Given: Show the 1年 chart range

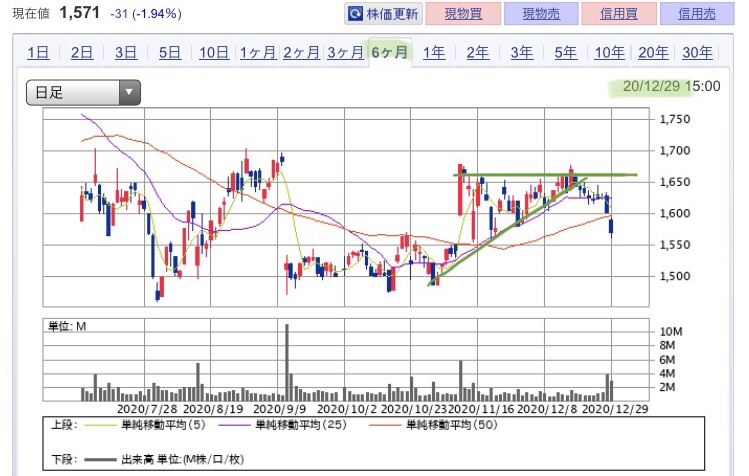Looking at the screenshot, I should click(434, 52).
